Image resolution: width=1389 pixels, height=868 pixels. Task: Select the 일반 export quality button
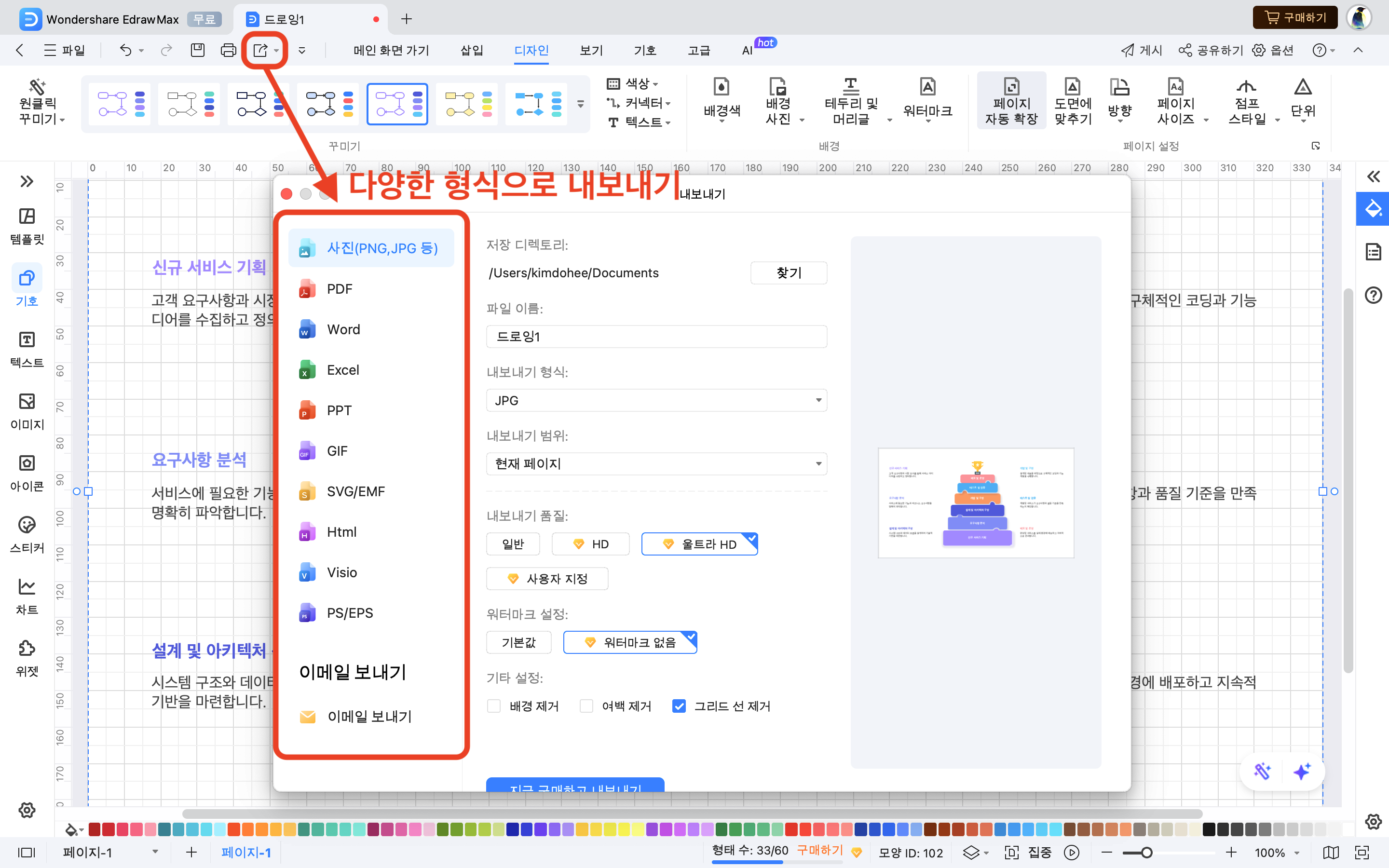coord(513,543)
